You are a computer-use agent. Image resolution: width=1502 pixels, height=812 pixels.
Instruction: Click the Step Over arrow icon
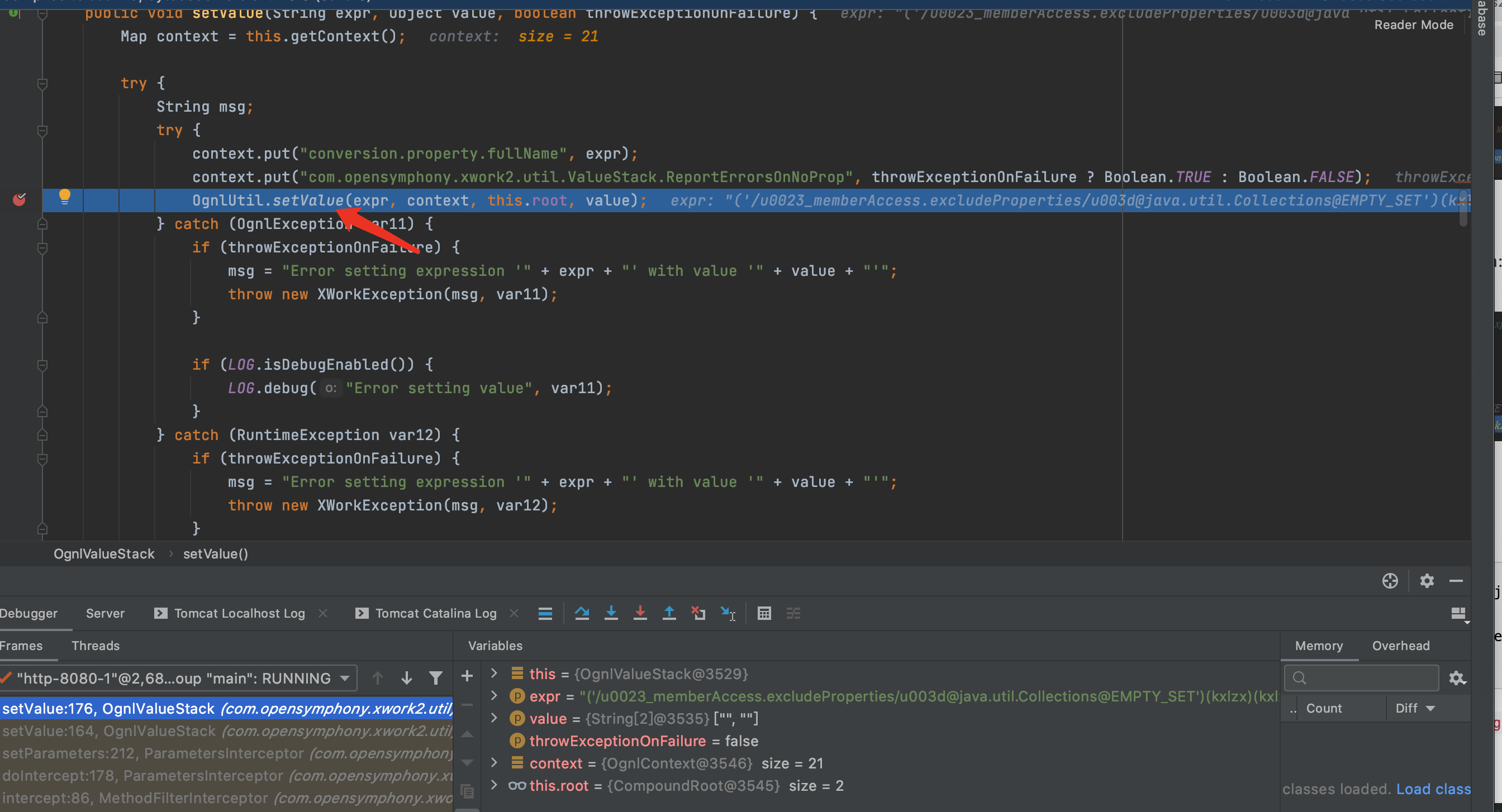(582, 613)
